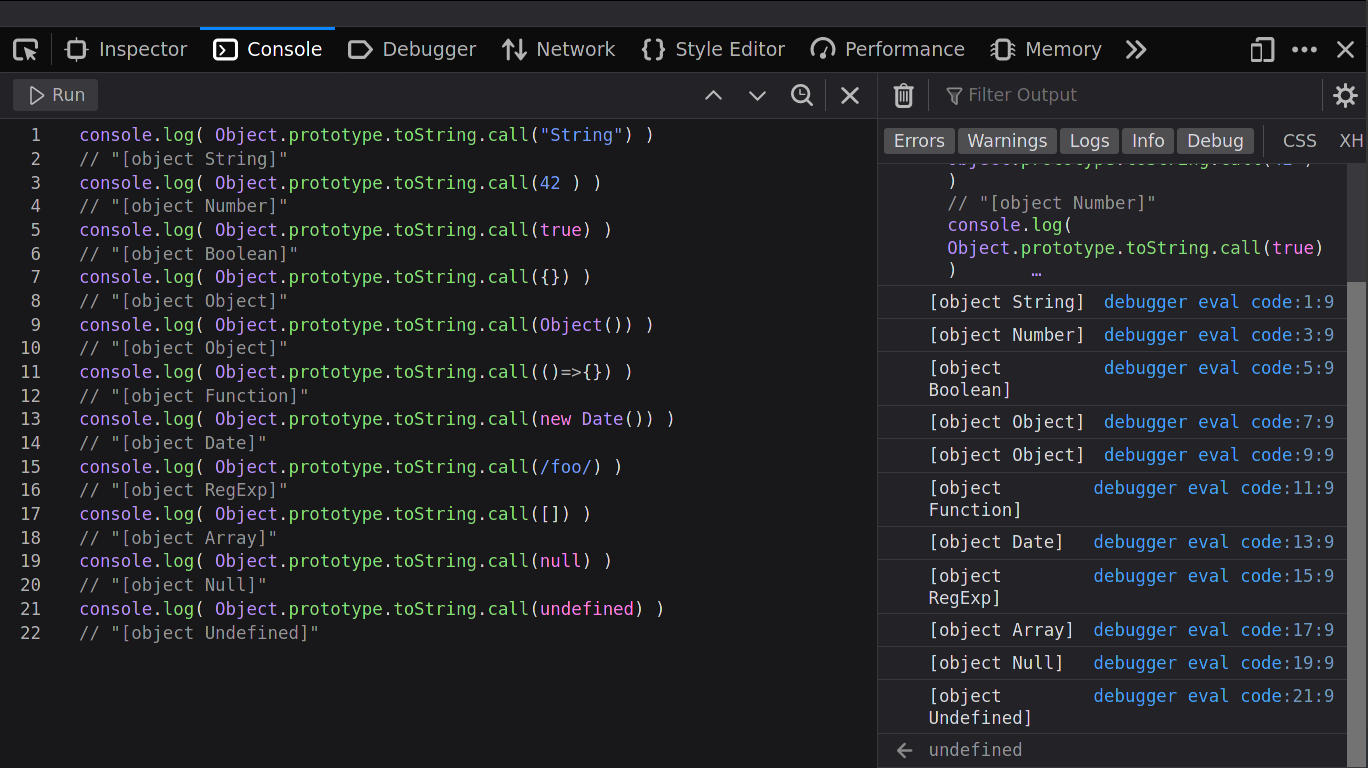1368x768 pixels.
Task: Toggle responsive design mode icon
Action: click(1262, 49)
